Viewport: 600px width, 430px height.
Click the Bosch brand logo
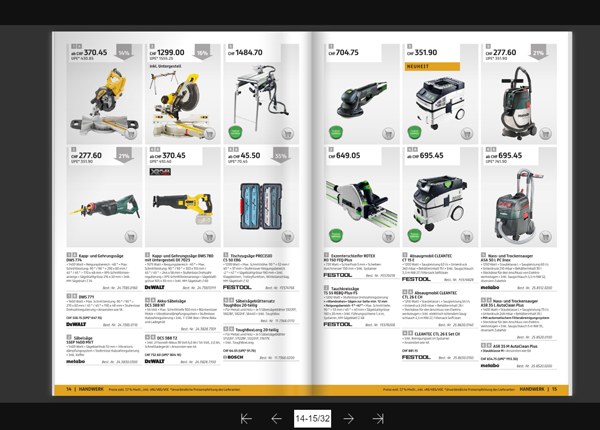click(233, 357)
